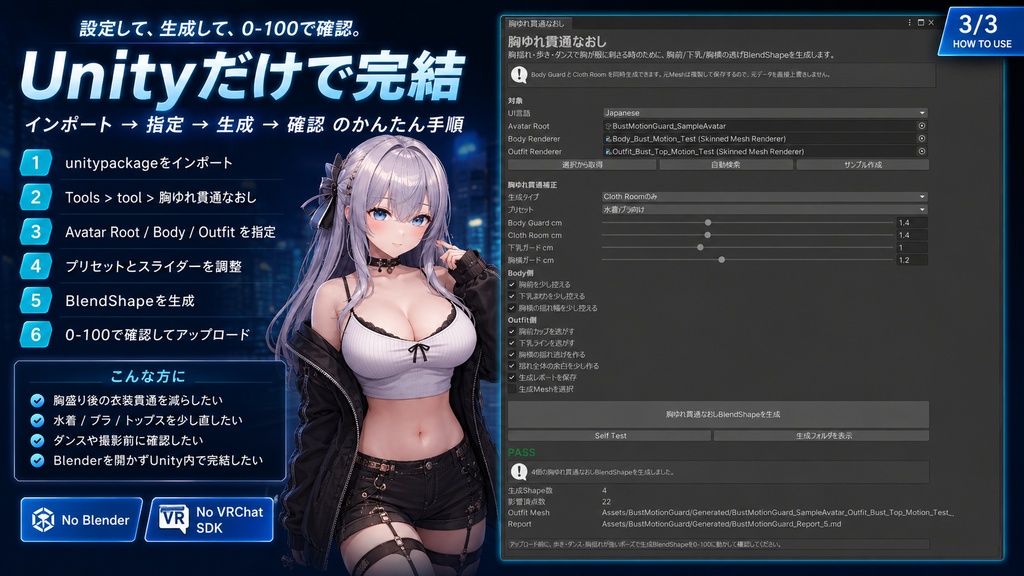Toggle the 揺れ全体の余白を少し作る checkbox
This screenshot has width=1024, height=576.
pyautogui.click(x=512, y=366)
